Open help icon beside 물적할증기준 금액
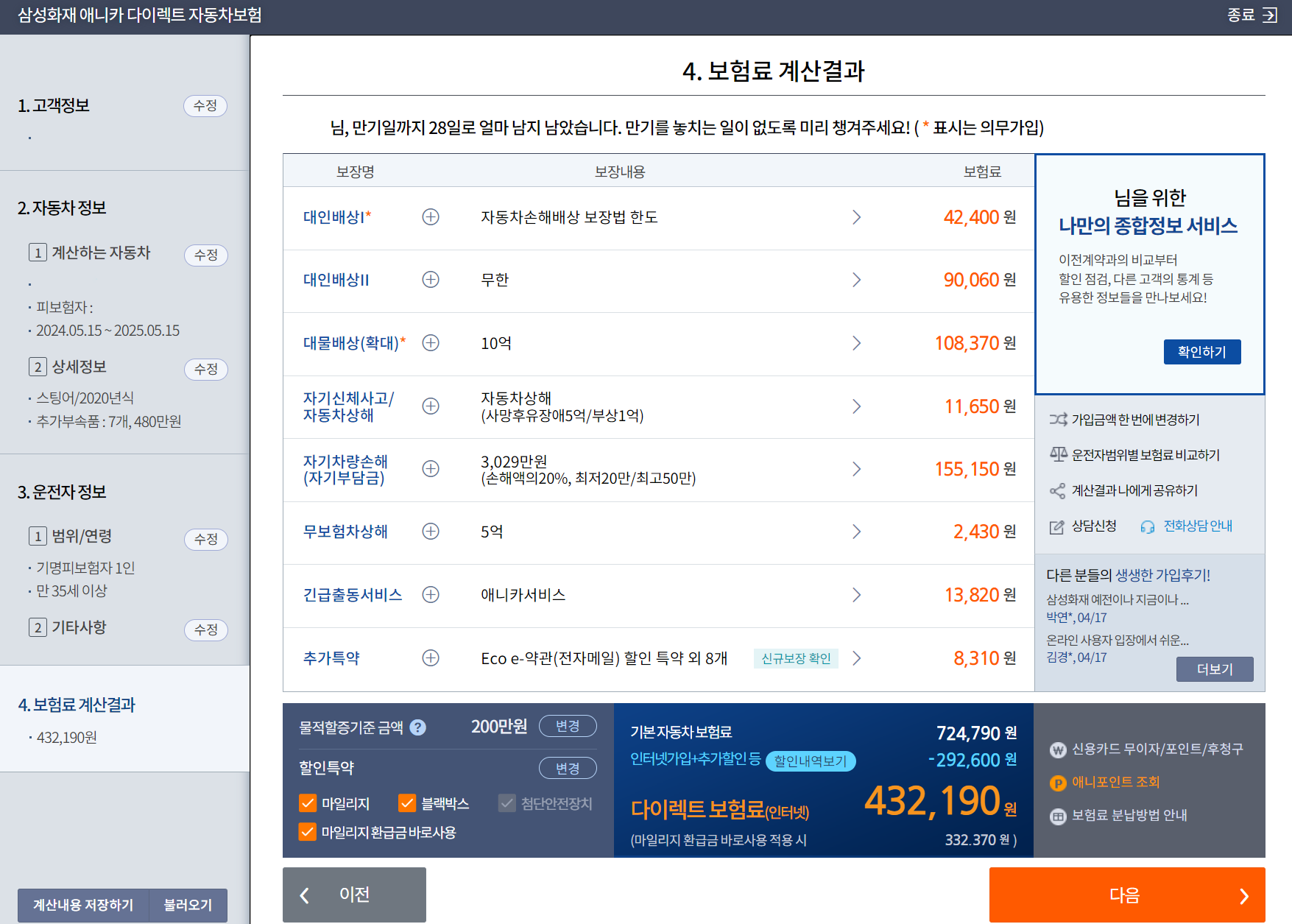The height and width of the screenshot is (924, 1292). point(417,727)
